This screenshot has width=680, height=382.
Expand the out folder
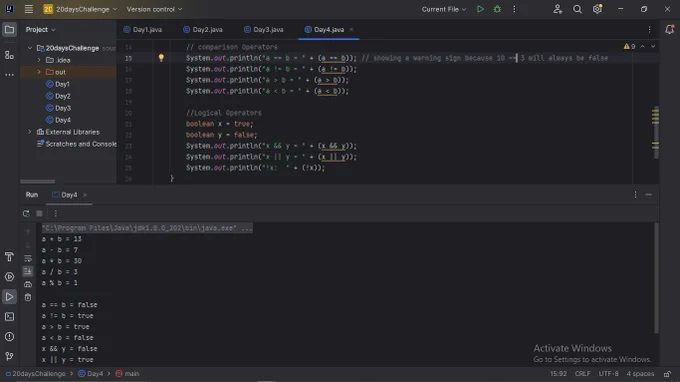(39, 72)
